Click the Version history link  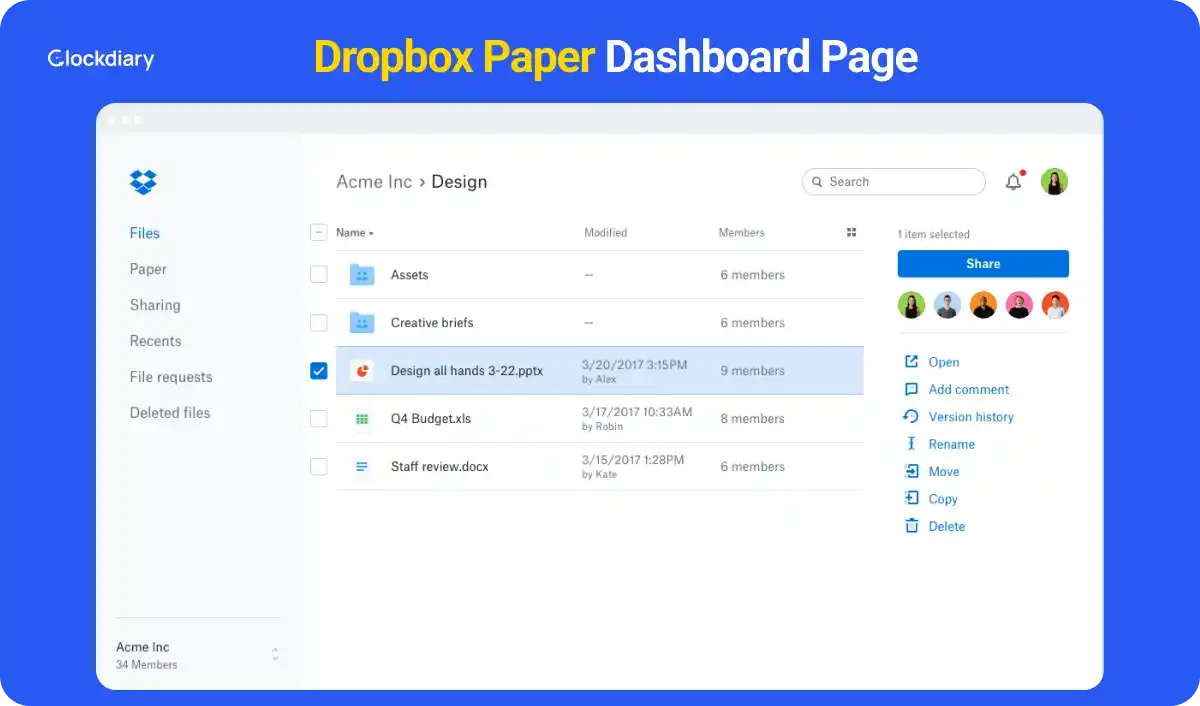[971, 416]
